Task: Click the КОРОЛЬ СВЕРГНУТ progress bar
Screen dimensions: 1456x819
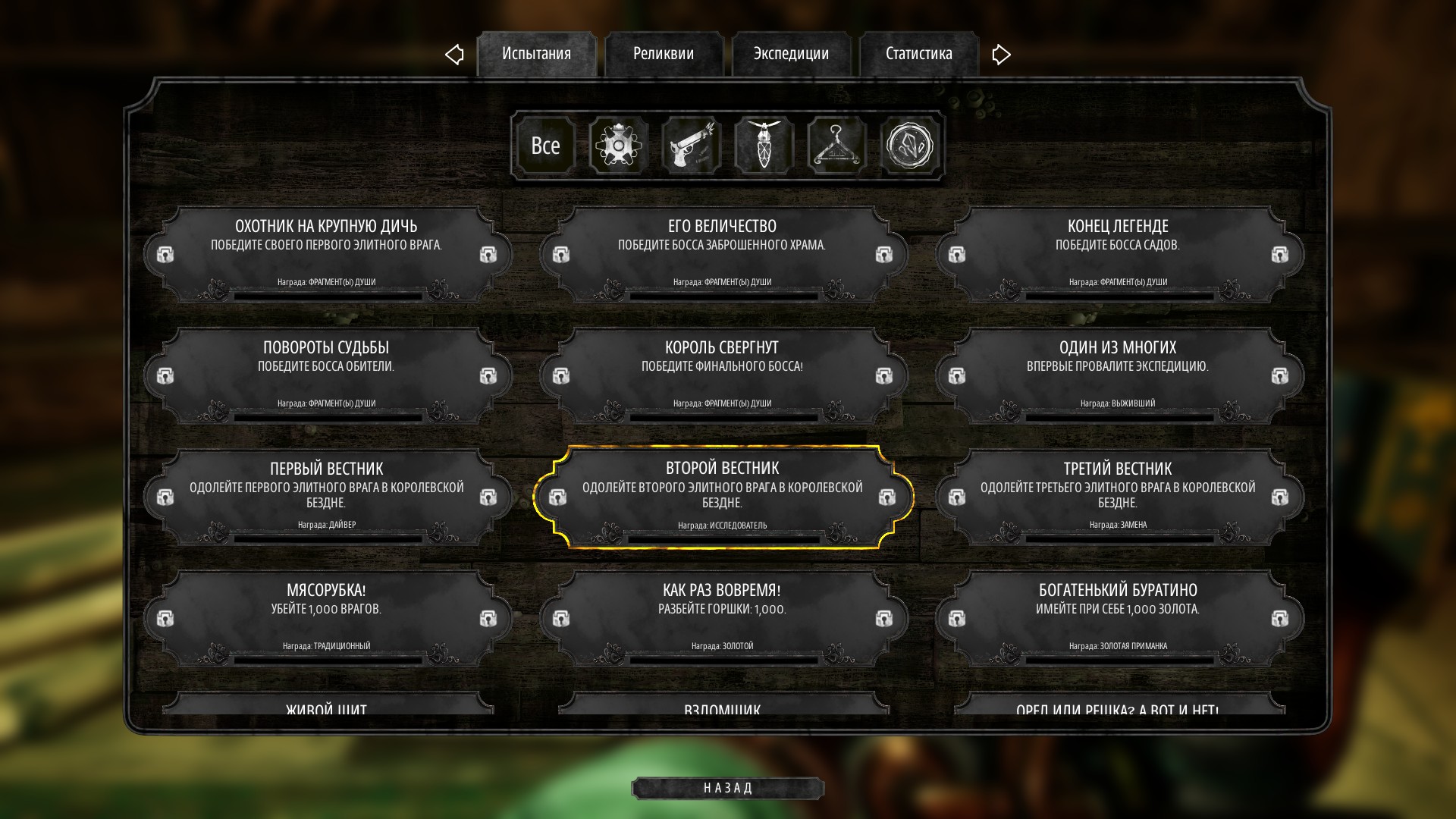Action: coord(723,418)
